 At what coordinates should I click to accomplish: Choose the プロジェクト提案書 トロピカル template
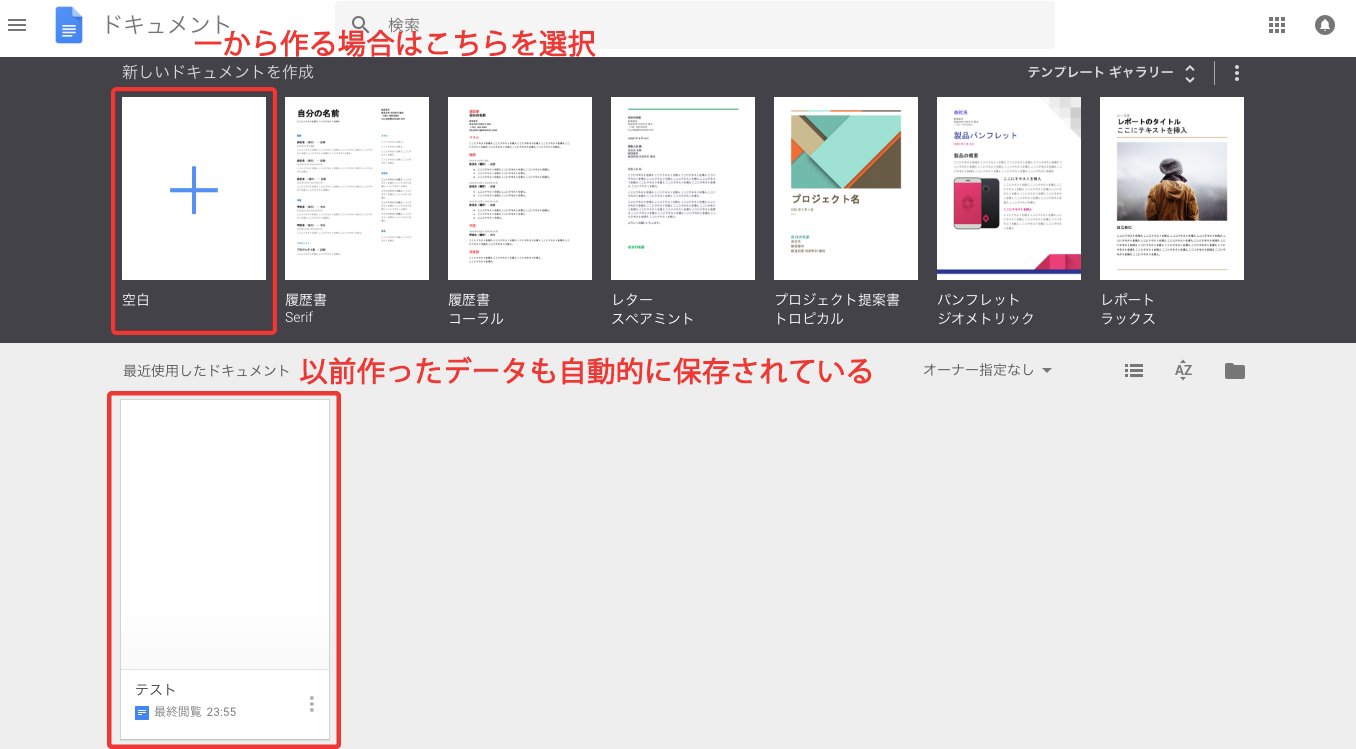846,189
